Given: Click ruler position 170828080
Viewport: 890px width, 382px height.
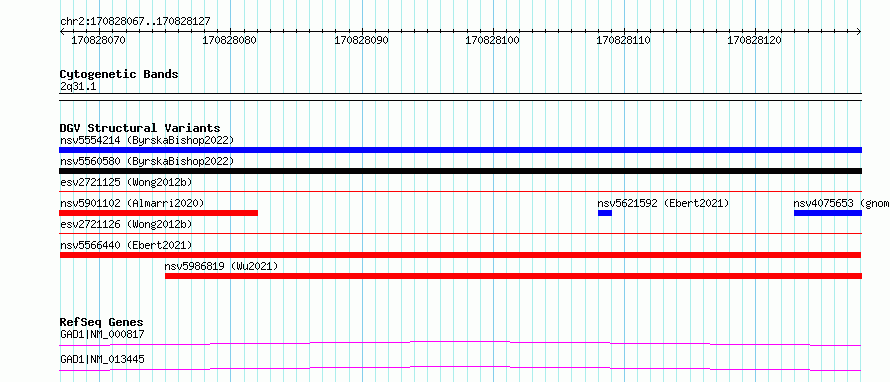Looking at the screenshot, I should click(230, 40).
